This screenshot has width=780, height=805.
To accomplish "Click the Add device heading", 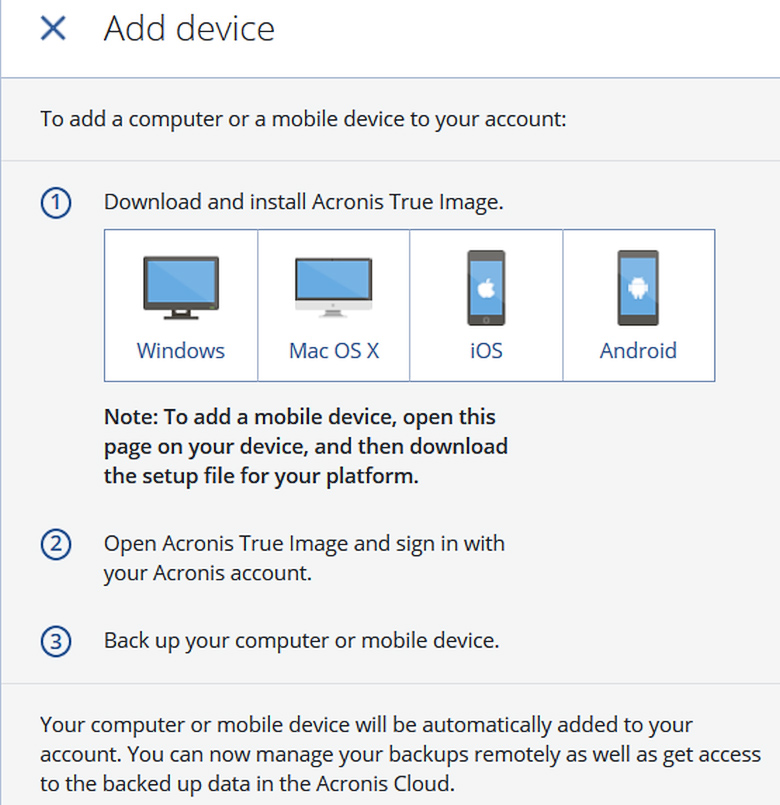I will pyautogui.click(x=189, y=29).
